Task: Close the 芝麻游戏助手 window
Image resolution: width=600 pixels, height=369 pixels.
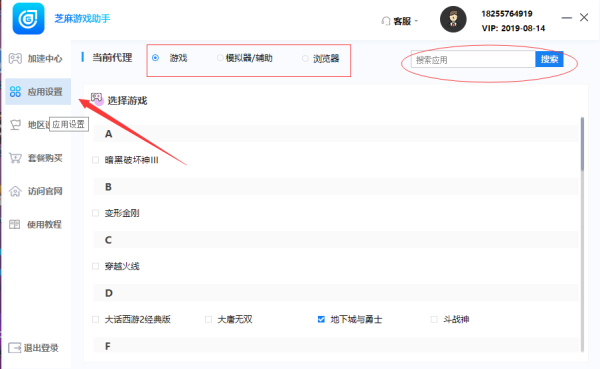Action: tap(584, 17)
